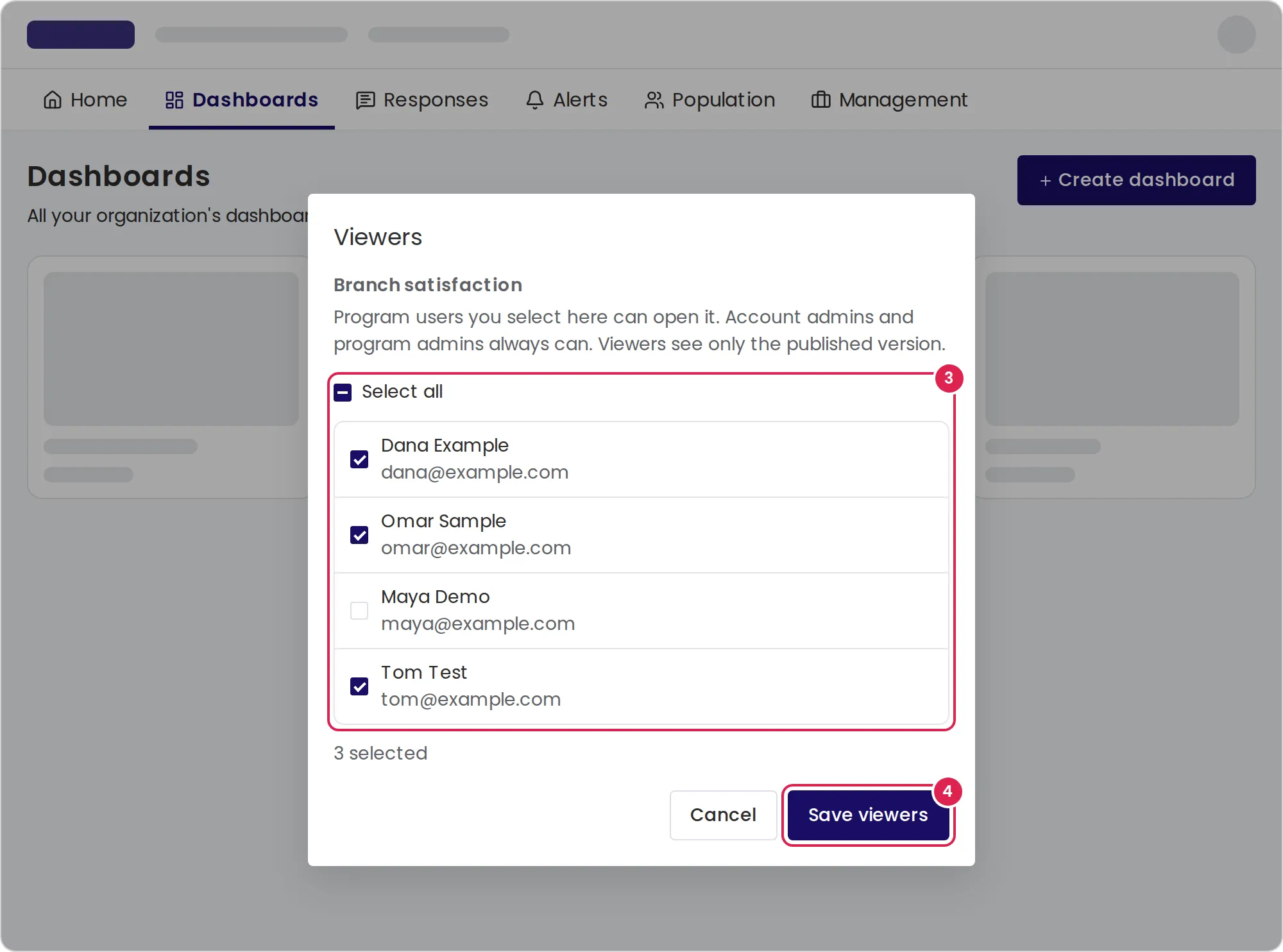Click the Create dashboard button
Screen dimensions: 1283x952
(1136, 180)
